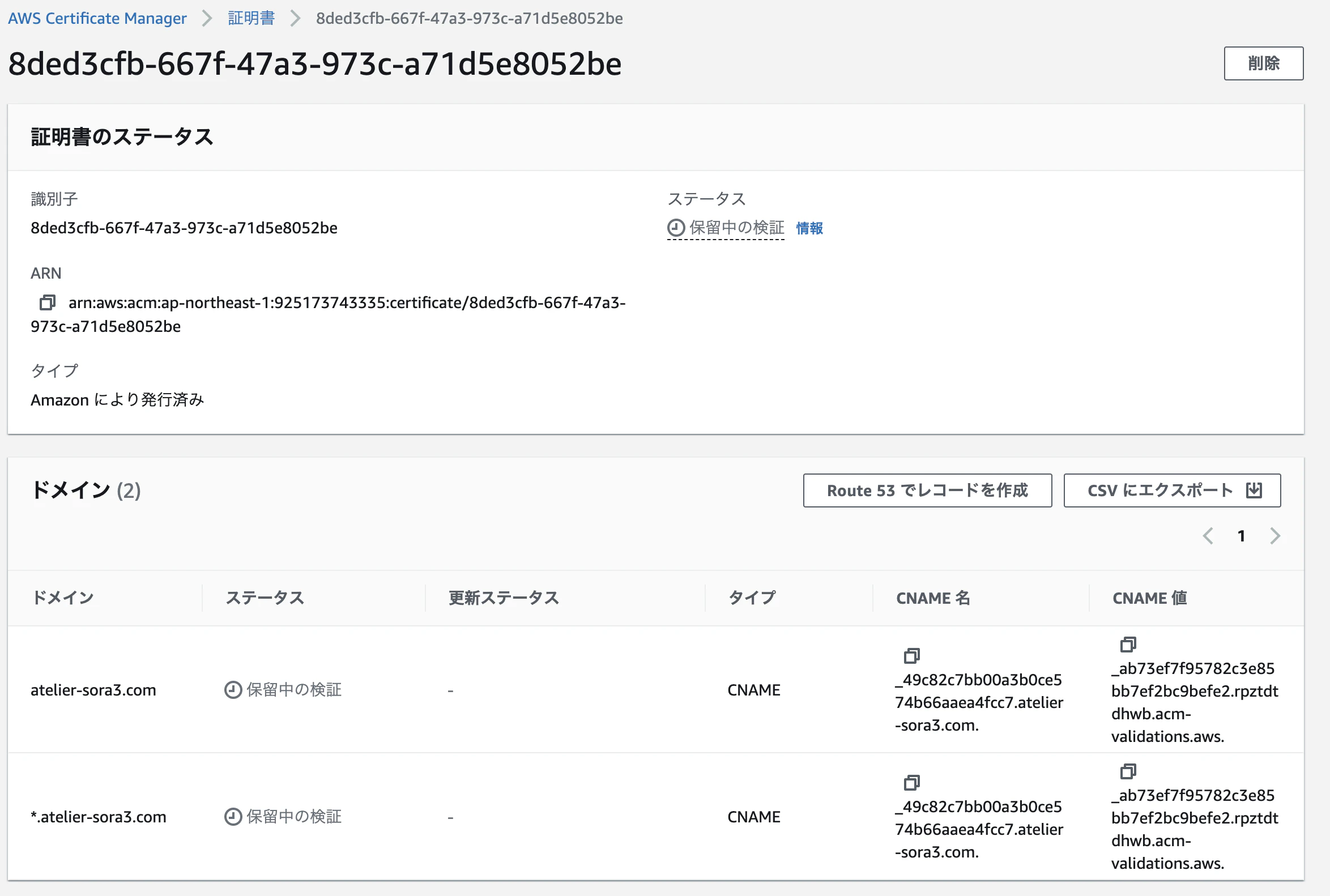This screenshot has width=1330, height=896.
Task: Copy the certificate ARN with the copy icon
Action: click(48, 302)
